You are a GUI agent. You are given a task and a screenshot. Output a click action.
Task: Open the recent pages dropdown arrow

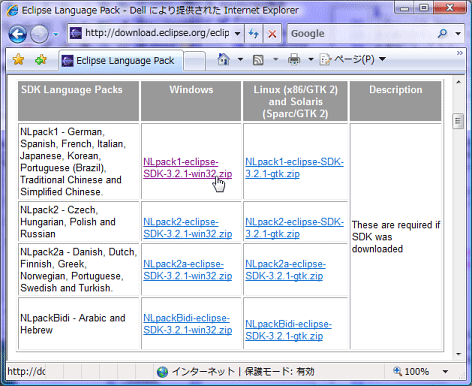click(56, 34)
